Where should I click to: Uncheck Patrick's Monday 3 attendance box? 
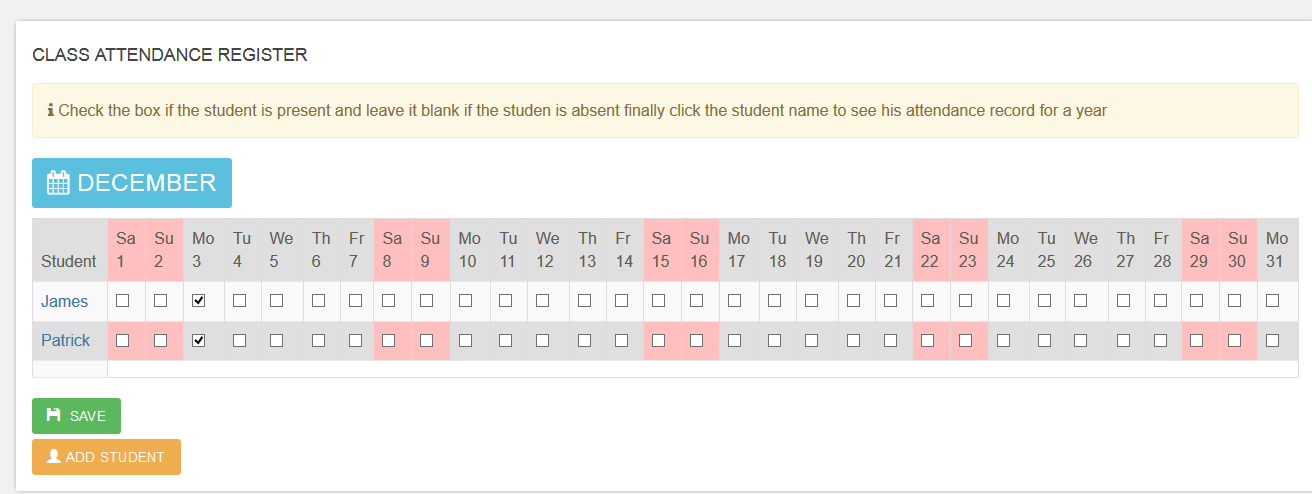(x=199, y=340)
